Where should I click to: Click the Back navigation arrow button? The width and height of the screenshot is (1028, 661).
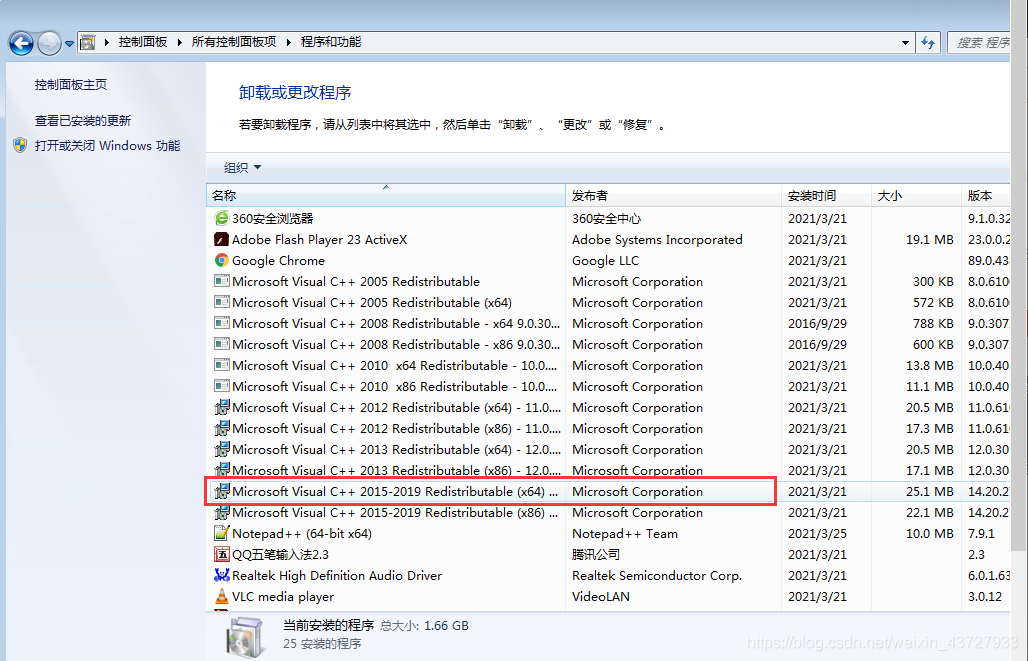tap(21, 43)
